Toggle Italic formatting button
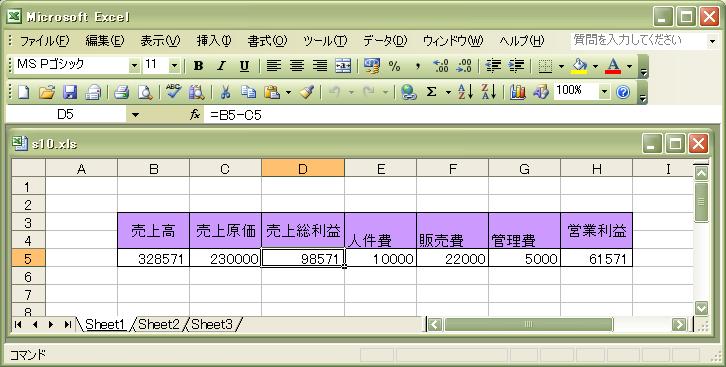The width and height of the screenshot is (726, 367). click(x=221, y=66)
